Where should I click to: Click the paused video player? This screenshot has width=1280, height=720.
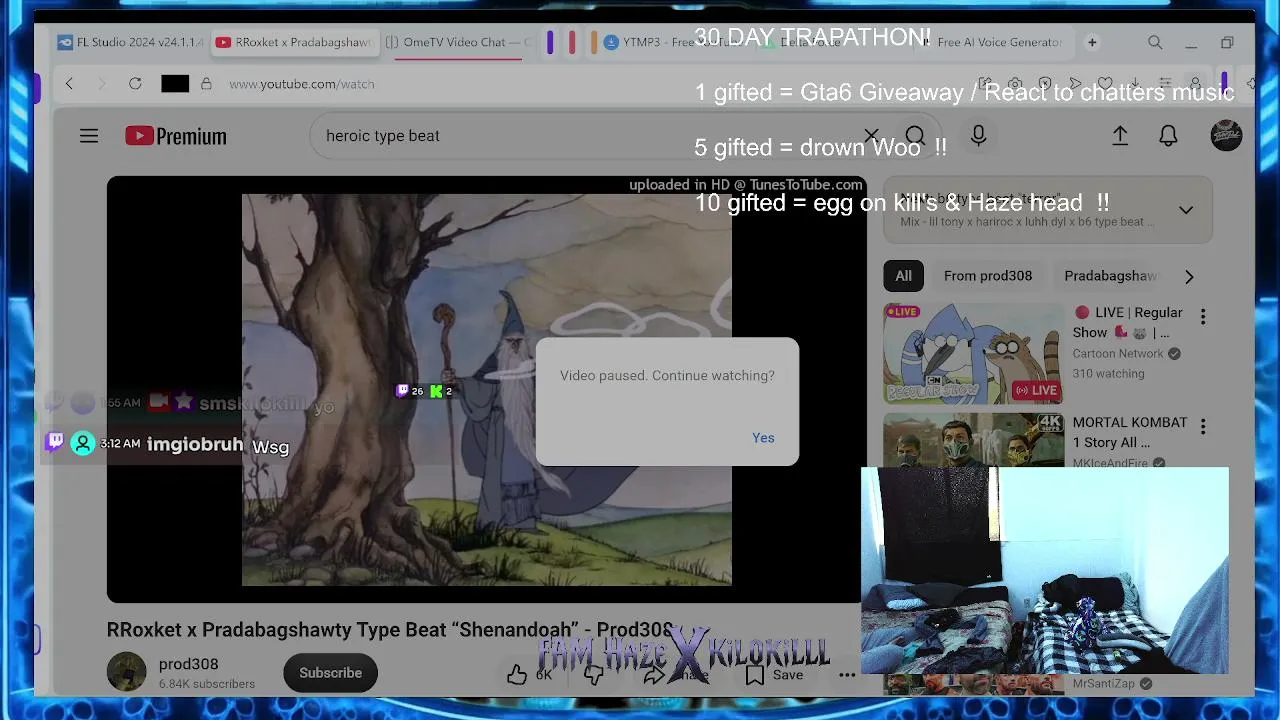487,389
